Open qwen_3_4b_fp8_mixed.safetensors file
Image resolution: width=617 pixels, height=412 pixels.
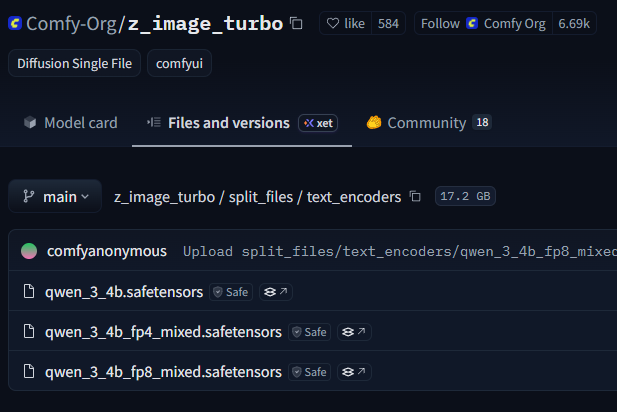[163, 372]
